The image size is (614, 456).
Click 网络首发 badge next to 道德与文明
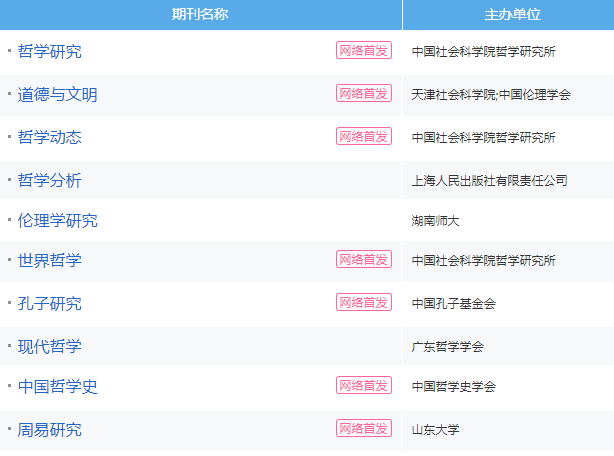click(x=364, y=94)
